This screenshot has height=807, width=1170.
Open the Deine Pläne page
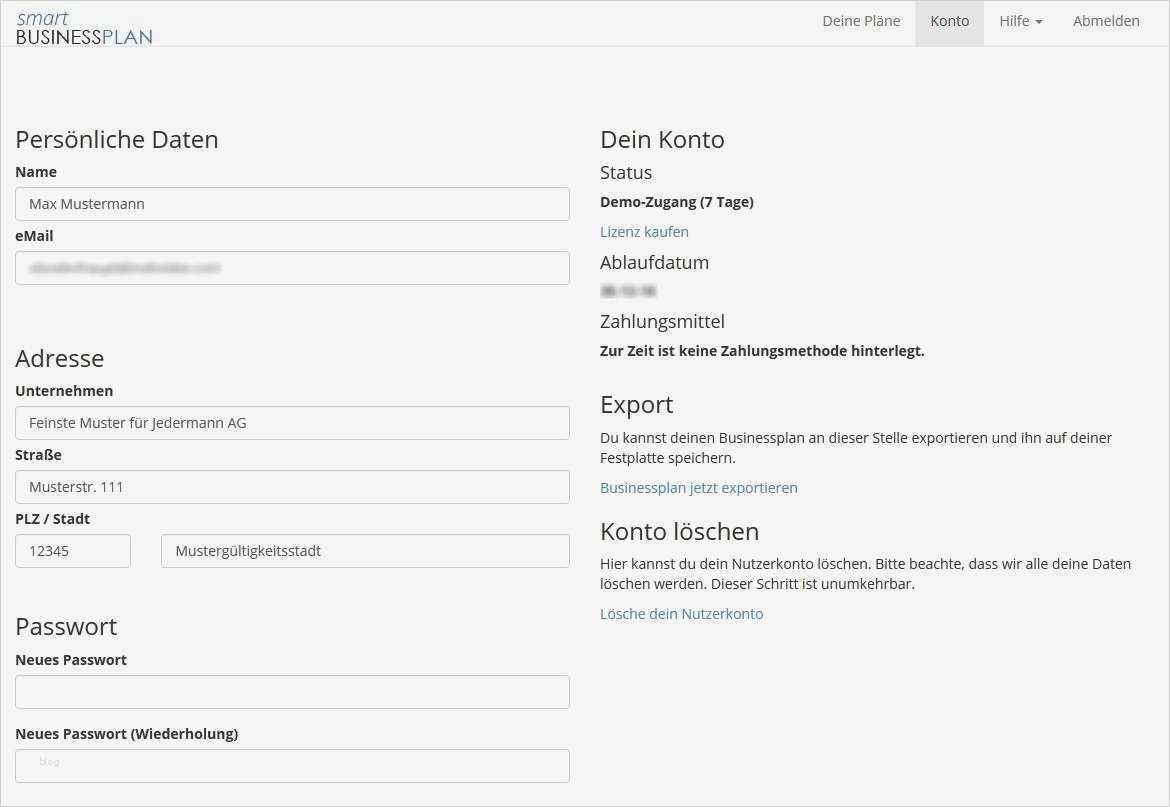[x=861, y=21]
